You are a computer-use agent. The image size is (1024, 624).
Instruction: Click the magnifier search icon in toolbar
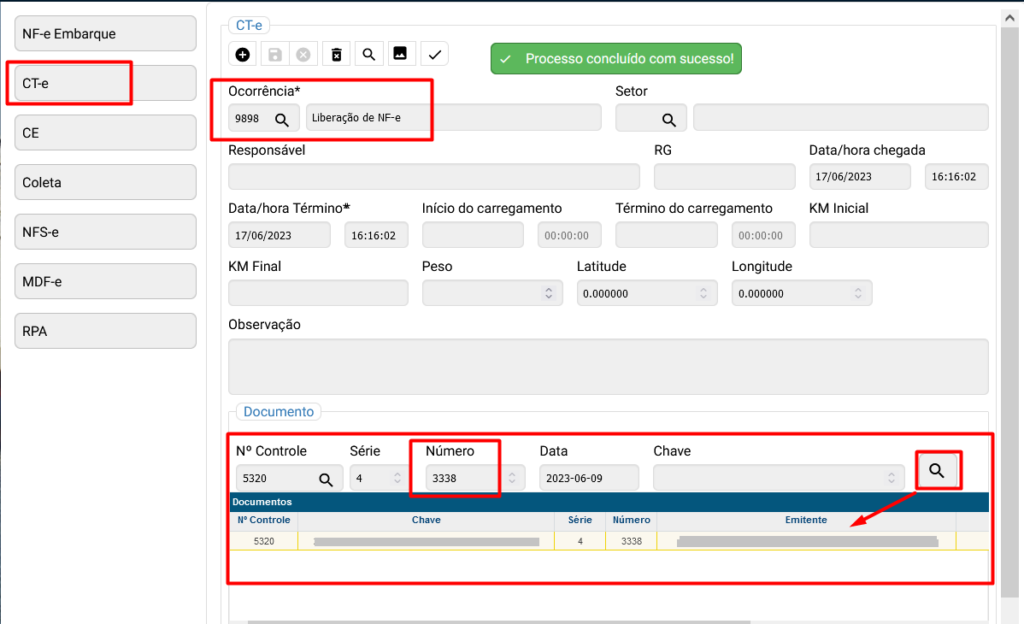(369, 54)
